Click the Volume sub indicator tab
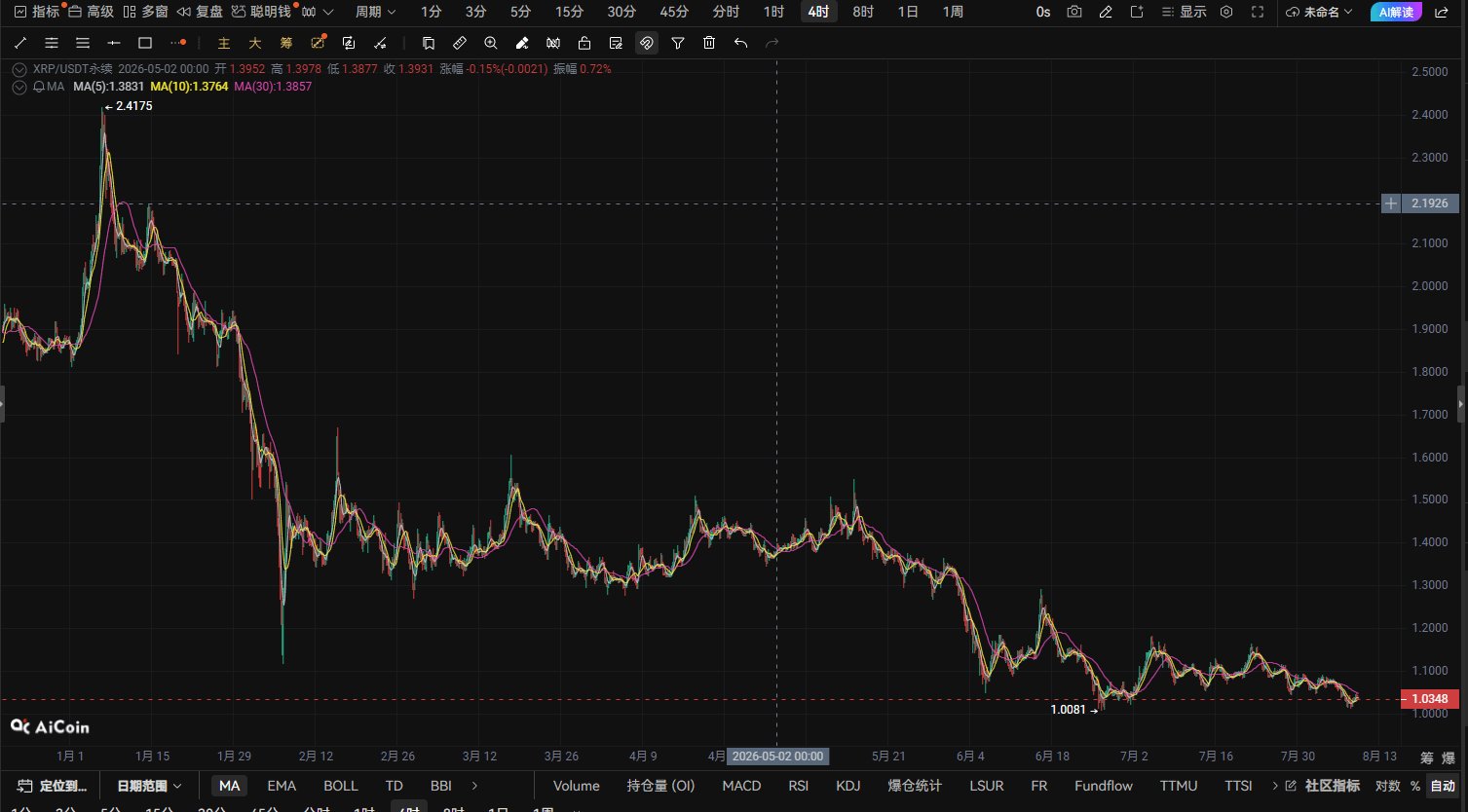Viewport: 1468px width, 812px height. tap(577, 786)
